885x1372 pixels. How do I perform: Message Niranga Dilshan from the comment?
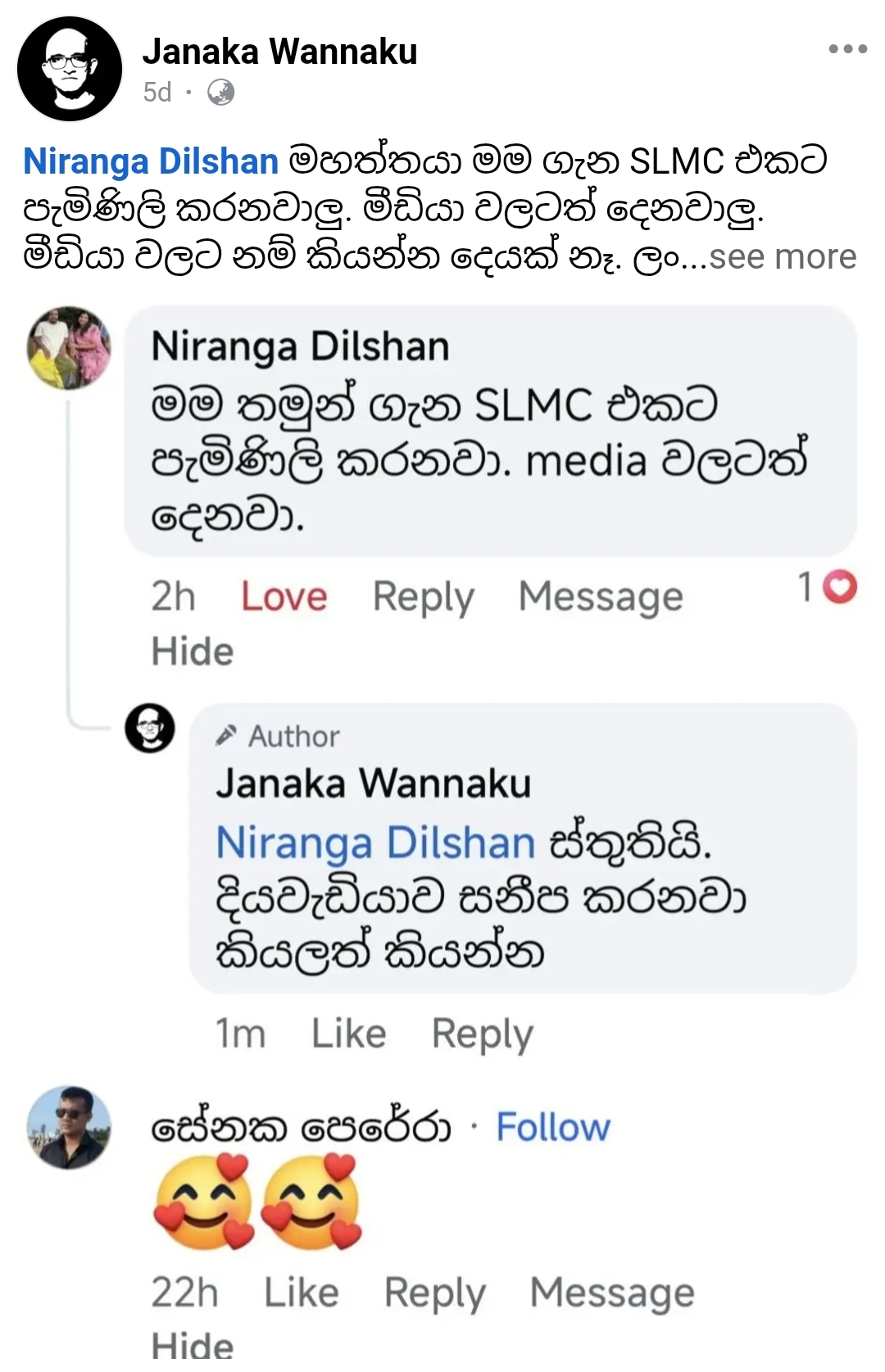coord(601,597)
